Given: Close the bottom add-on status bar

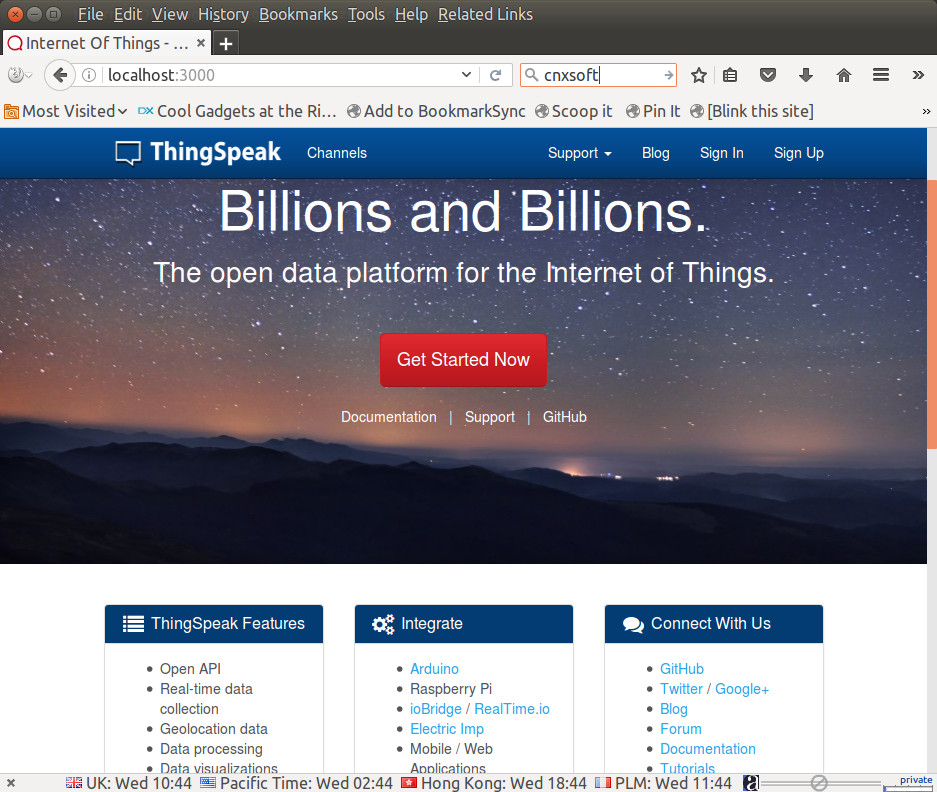Looking at the screenshot, I should tap(11, 783).
